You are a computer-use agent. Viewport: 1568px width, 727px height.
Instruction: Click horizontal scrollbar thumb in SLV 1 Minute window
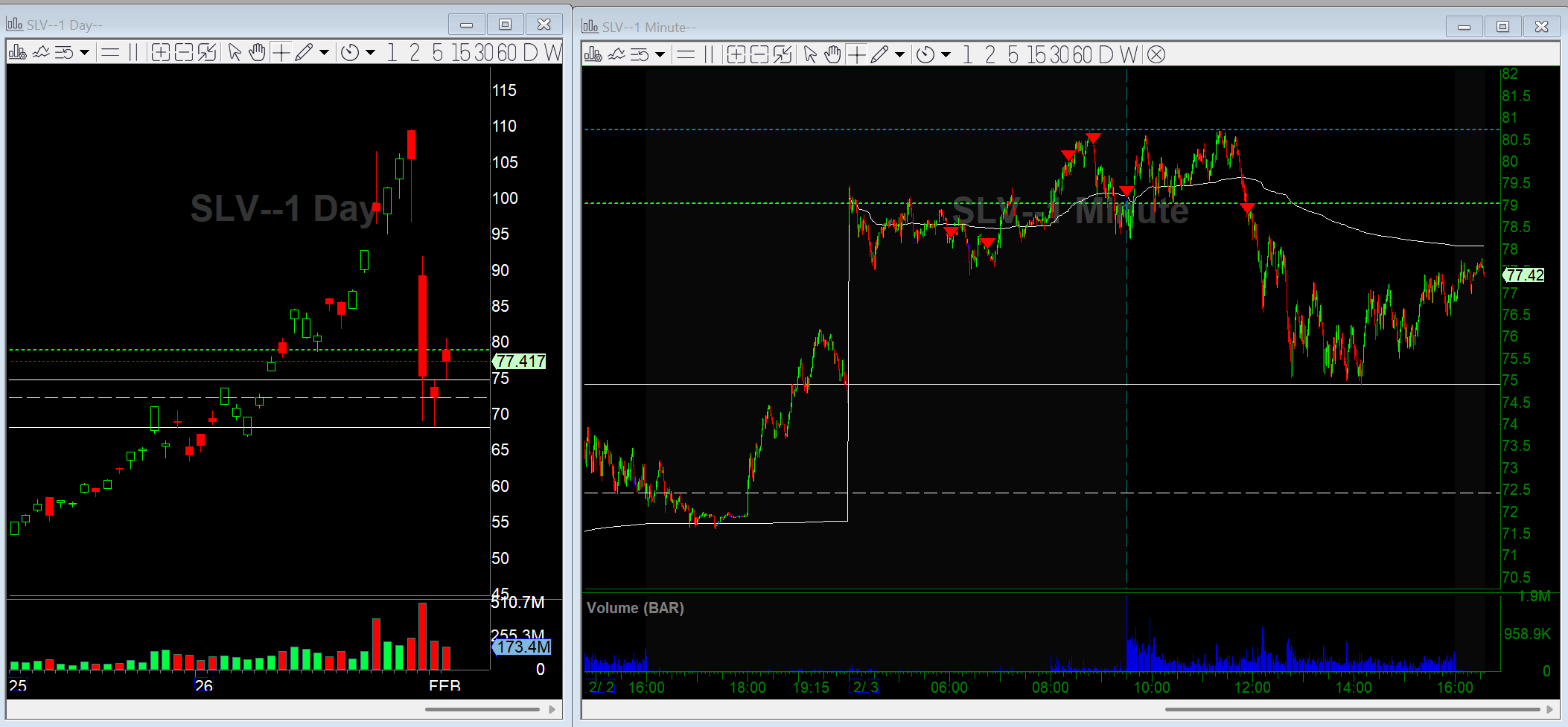(x=1352, y=709)
